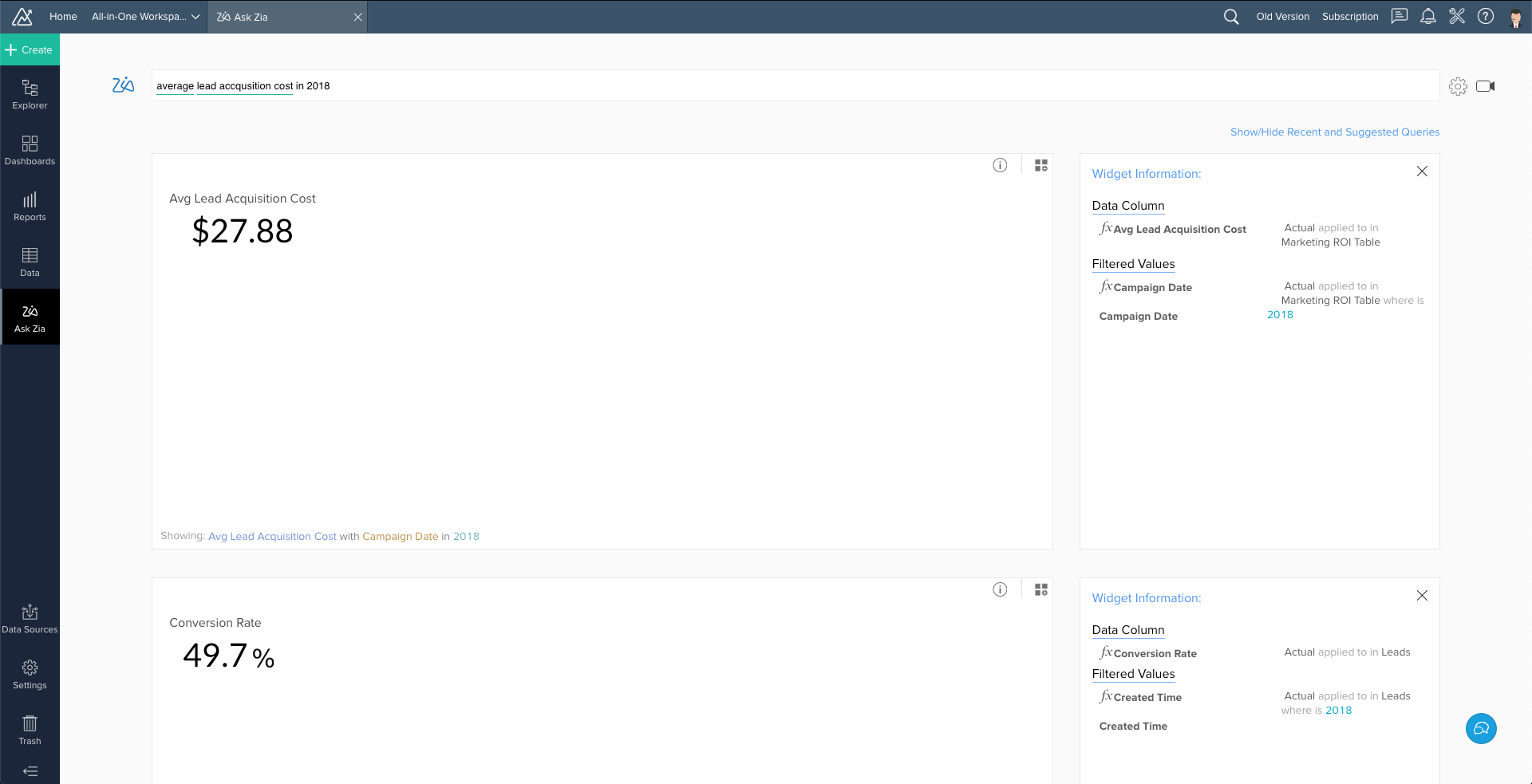
Task: Open Data Sources in the sidebar
Action: 30,619
